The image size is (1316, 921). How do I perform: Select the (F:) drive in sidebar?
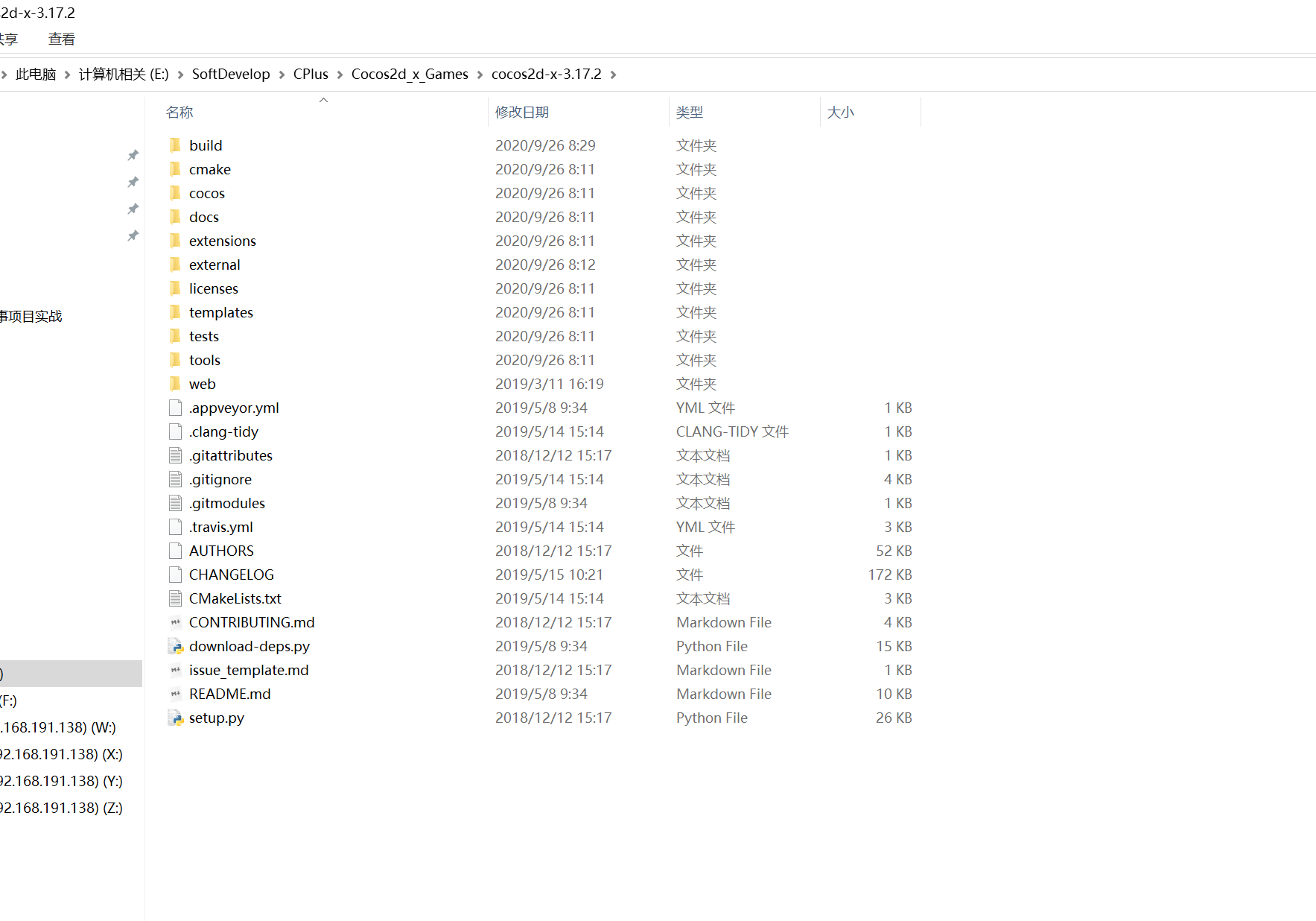[x=8, y=700]
